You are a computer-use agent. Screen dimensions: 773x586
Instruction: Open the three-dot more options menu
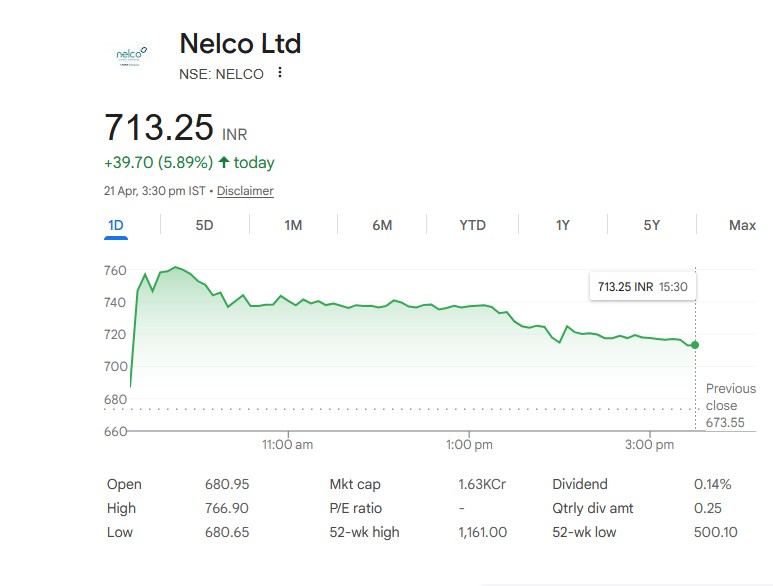click(280, 73)
